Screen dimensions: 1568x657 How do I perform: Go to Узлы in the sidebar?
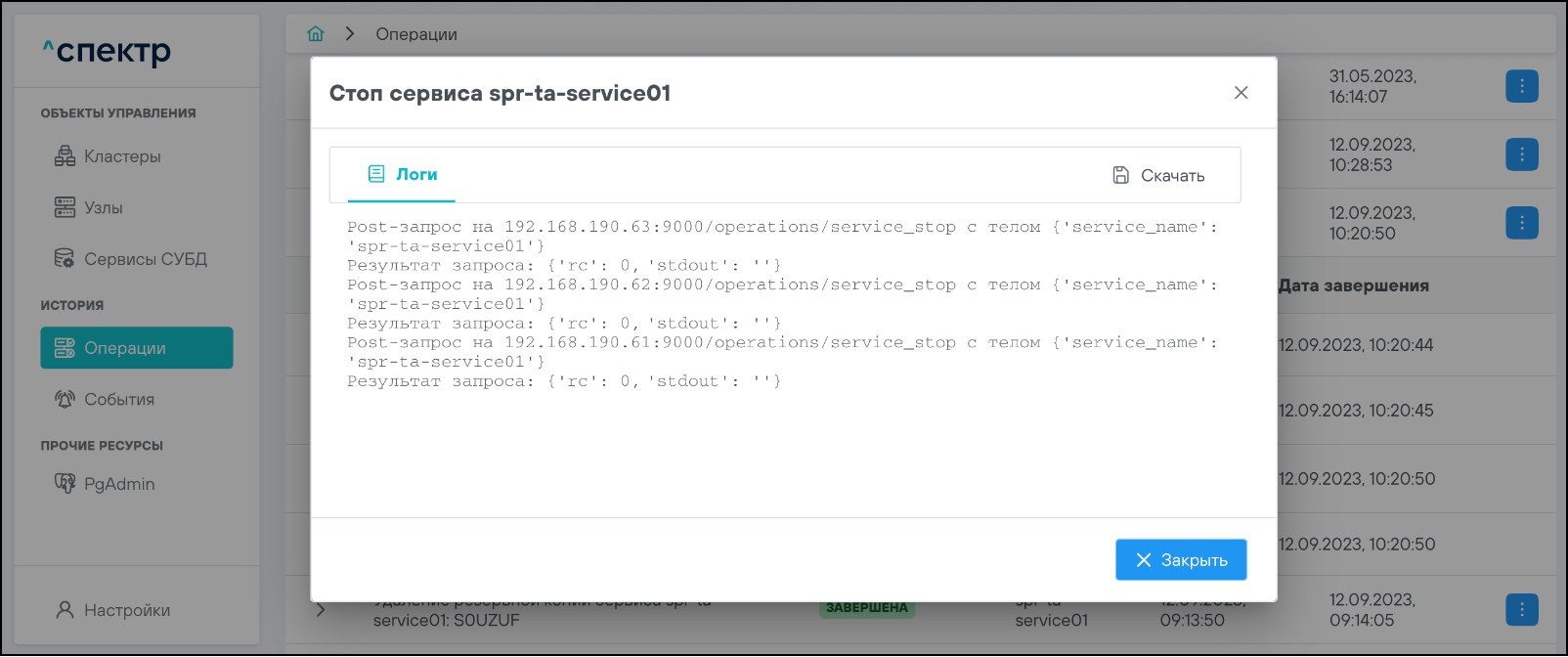click(103, 208)
